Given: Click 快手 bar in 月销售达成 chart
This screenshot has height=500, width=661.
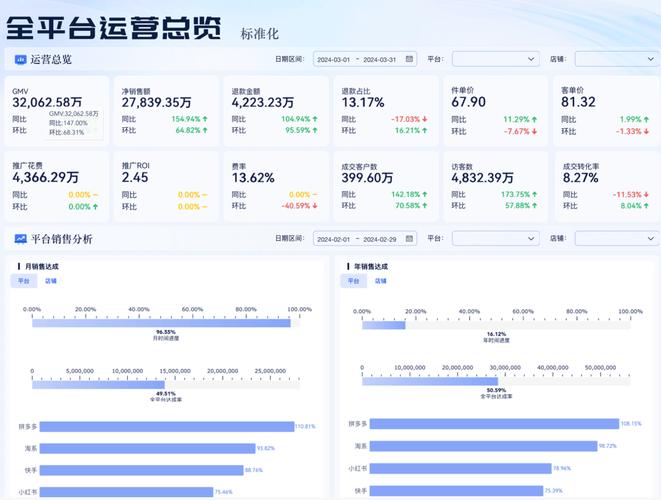Looking at the screenshot, I should pos(142,470).
